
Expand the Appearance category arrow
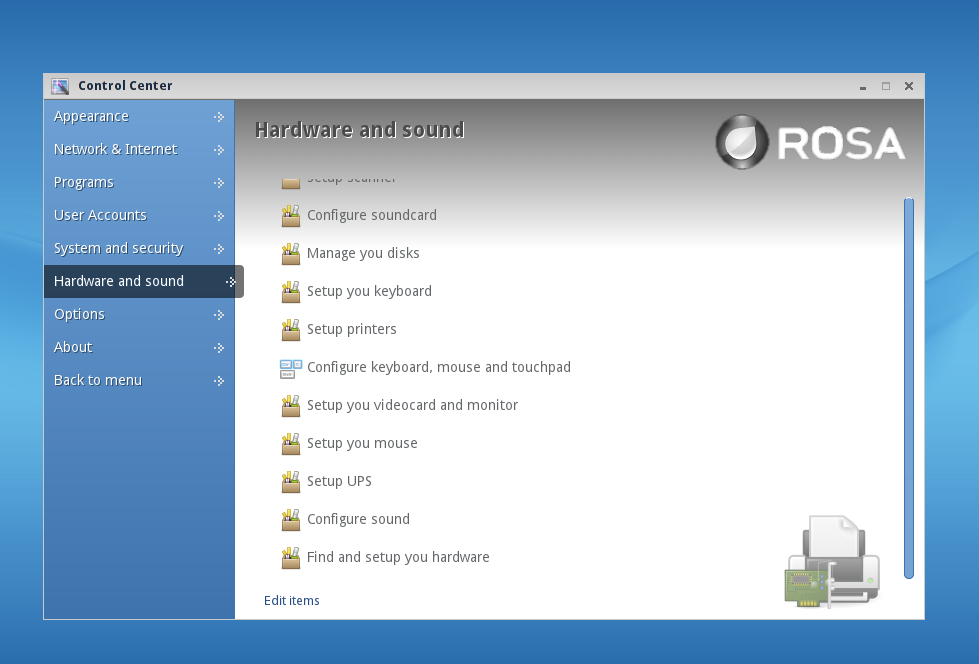pos(218,117)
